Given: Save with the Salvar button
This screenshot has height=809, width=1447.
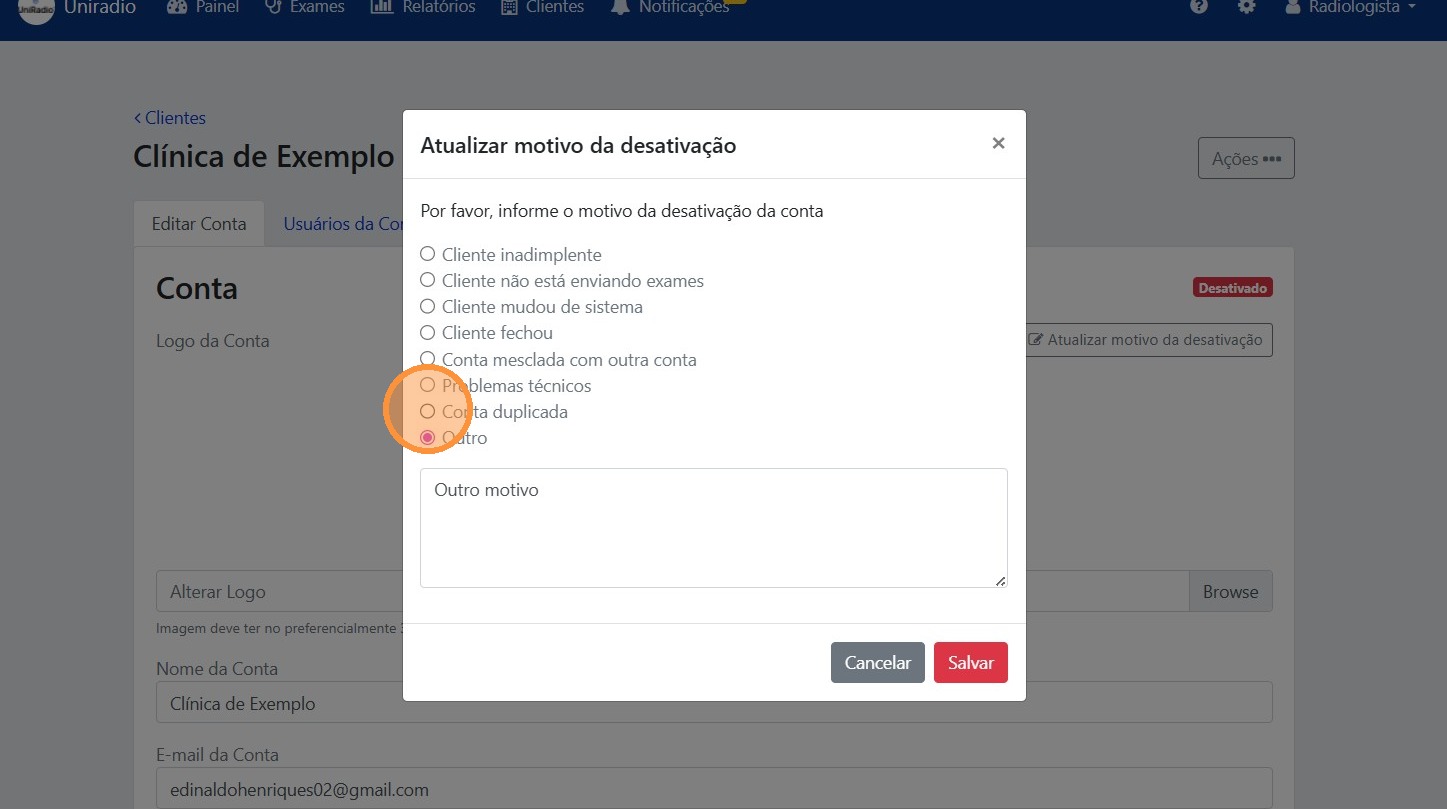Looking at the screenshot, I should [x=969, y=662].
